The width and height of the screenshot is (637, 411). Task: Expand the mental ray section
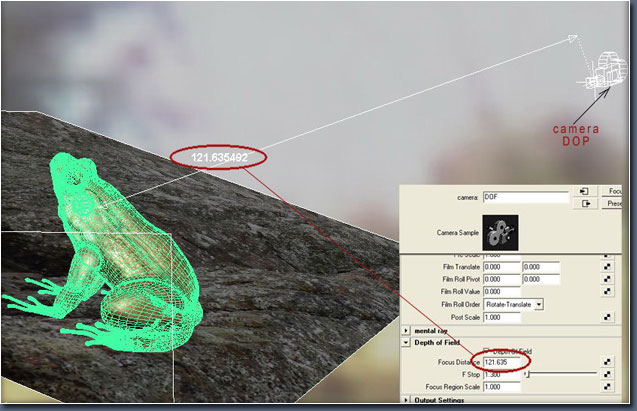pos(405,329)
